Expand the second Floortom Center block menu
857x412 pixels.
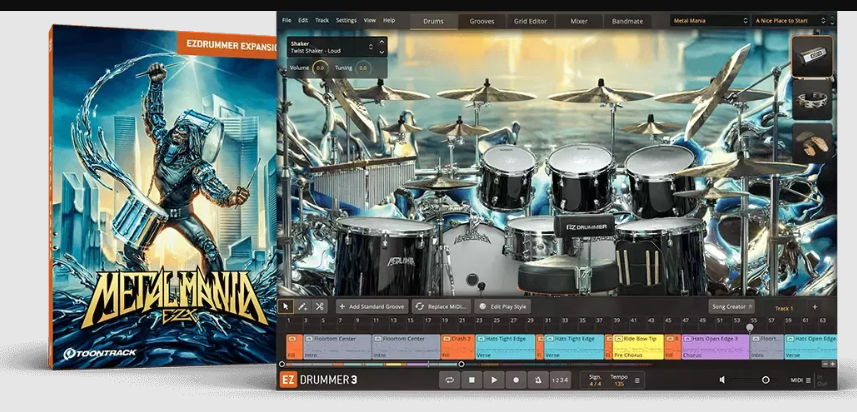coord(378,339)
